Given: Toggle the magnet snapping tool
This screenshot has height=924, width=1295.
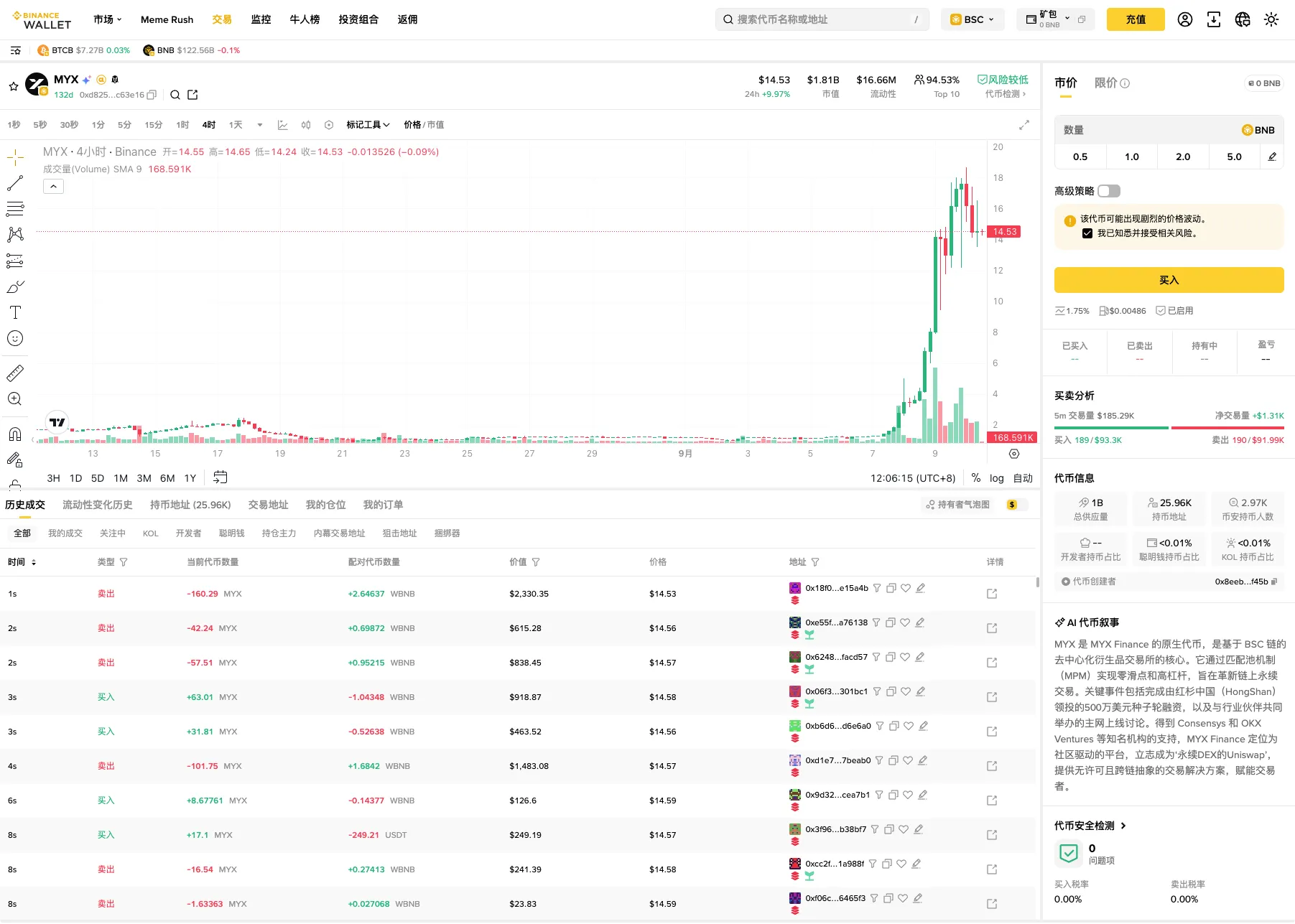Looking at the screenshot, I should pos(15,434).
